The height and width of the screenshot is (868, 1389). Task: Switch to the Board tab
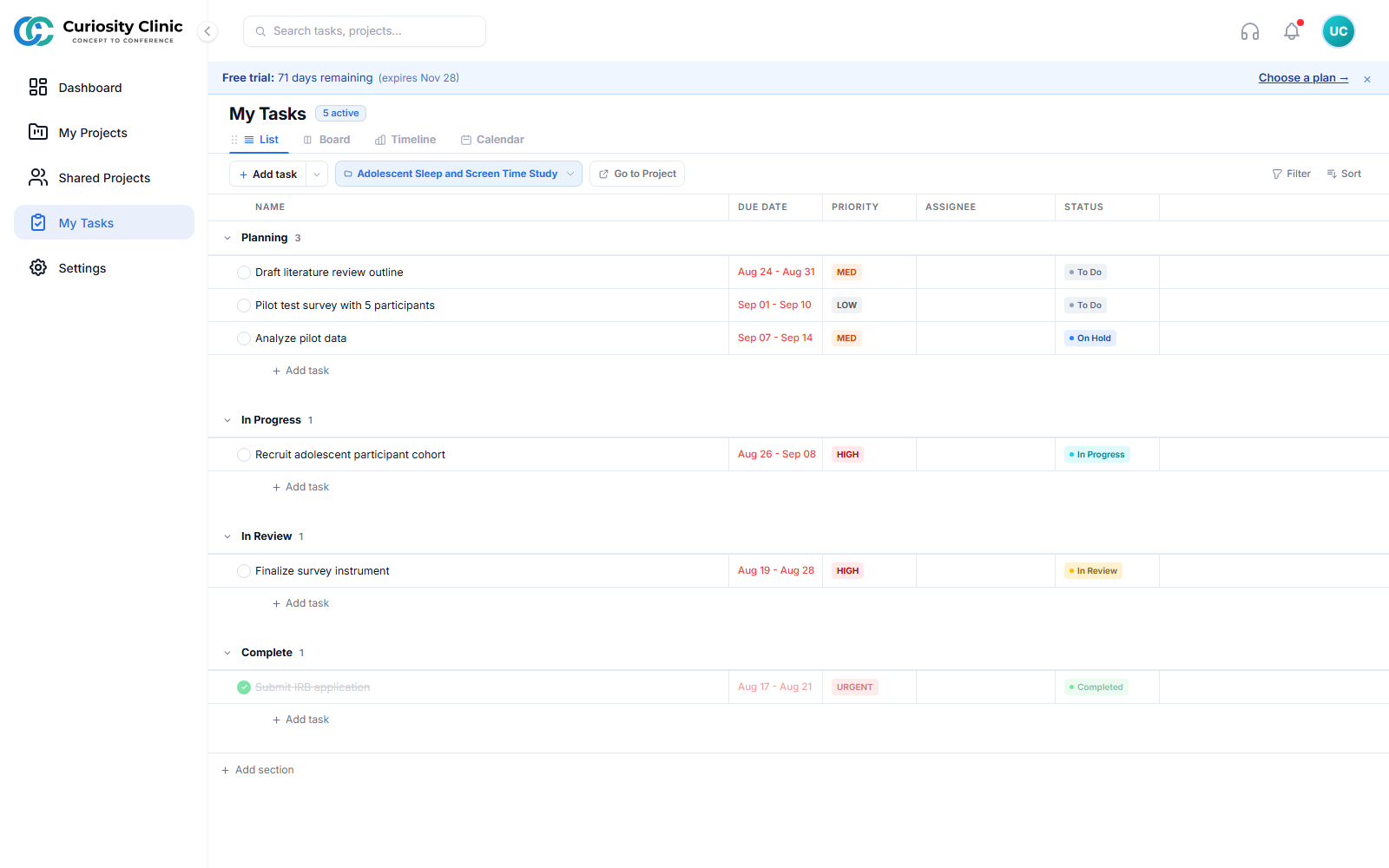click(326, 140)
